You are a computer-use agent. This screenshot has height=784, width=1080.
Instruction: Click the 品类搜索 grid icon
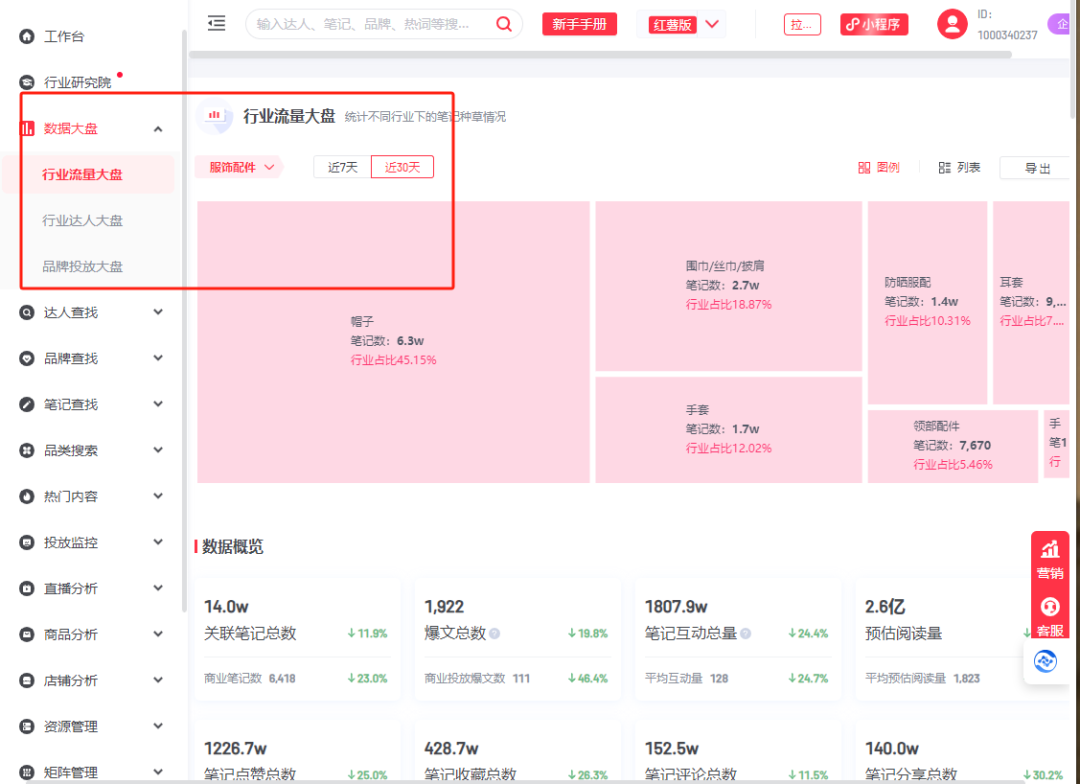pyautogui.click(x=26, y=451)
